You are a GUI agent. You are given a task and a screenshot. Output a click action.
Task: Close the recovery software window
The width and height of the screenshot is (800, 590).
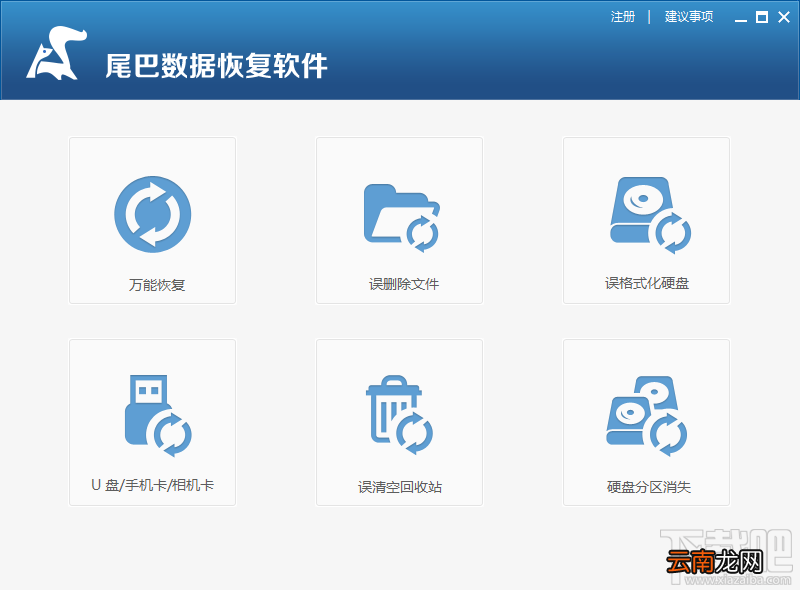point(784,17)
